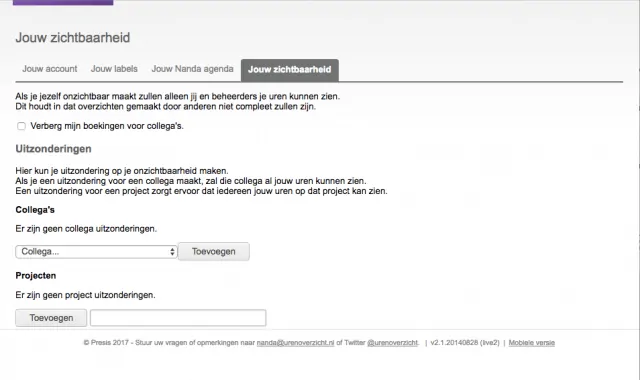The height and width of the screenshot is (380, 640).
Task: Visit the @urenoverzicht Twitter link
Action: tap(392, 343)
